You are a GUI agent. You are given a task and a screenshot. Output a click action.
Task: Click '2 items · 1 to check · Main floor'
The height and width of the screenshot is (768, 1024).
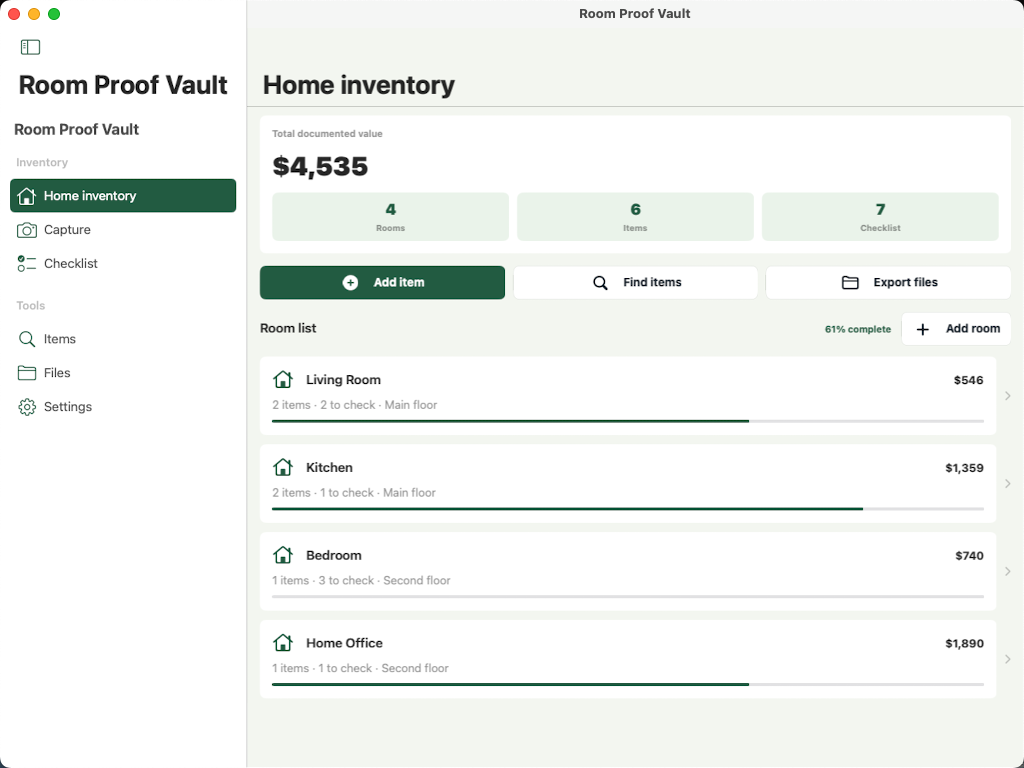pyautogui.click(x=354, y=492)
